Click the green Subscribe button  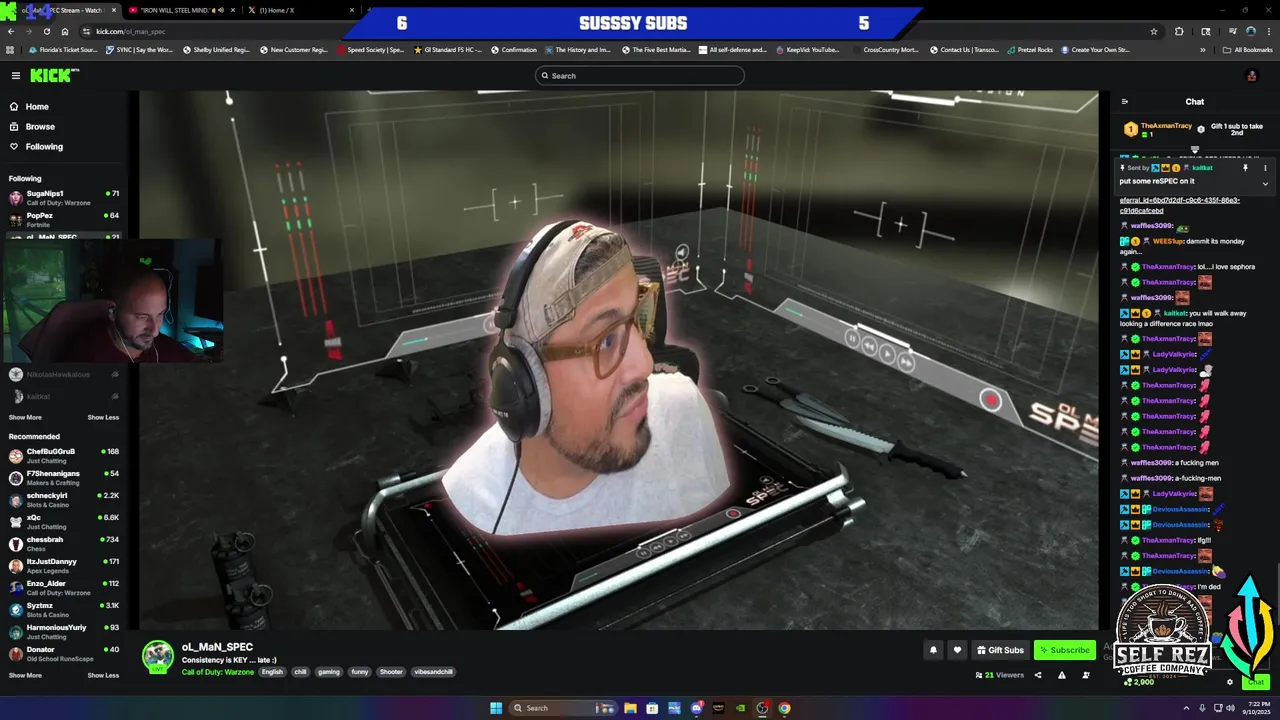click(x=1064, y=650)
